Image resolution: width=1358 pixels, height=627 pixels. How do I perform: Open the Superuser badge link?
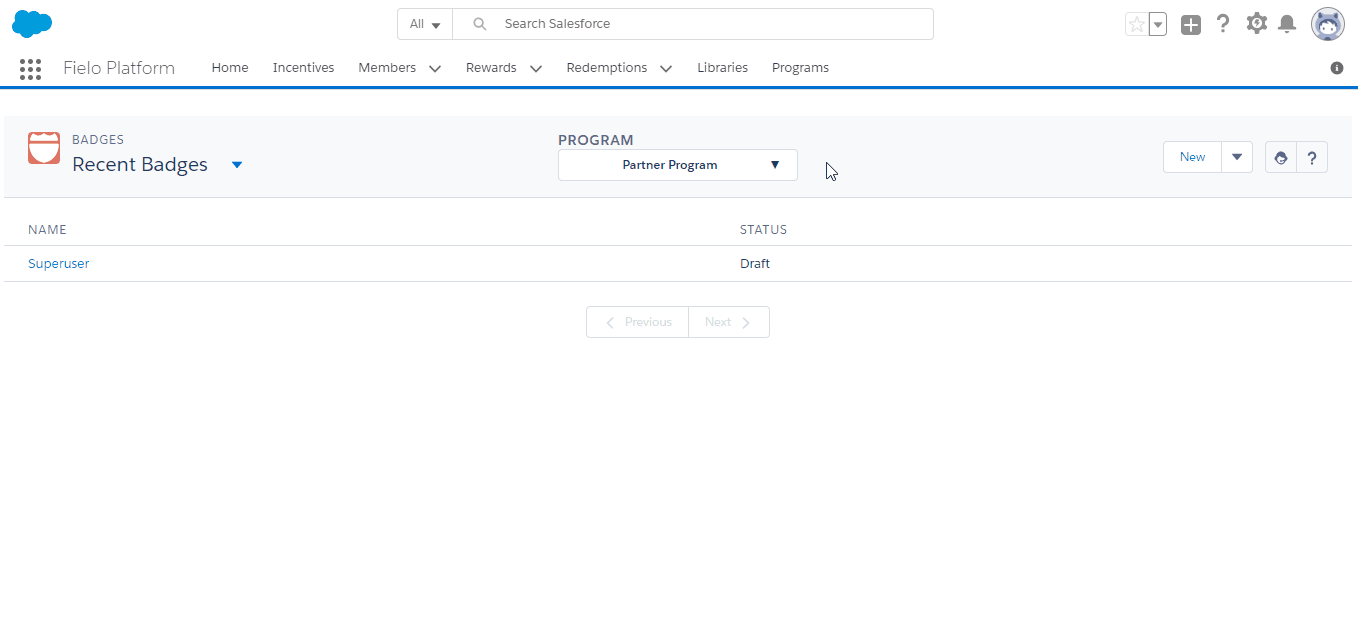pos(58,264)
